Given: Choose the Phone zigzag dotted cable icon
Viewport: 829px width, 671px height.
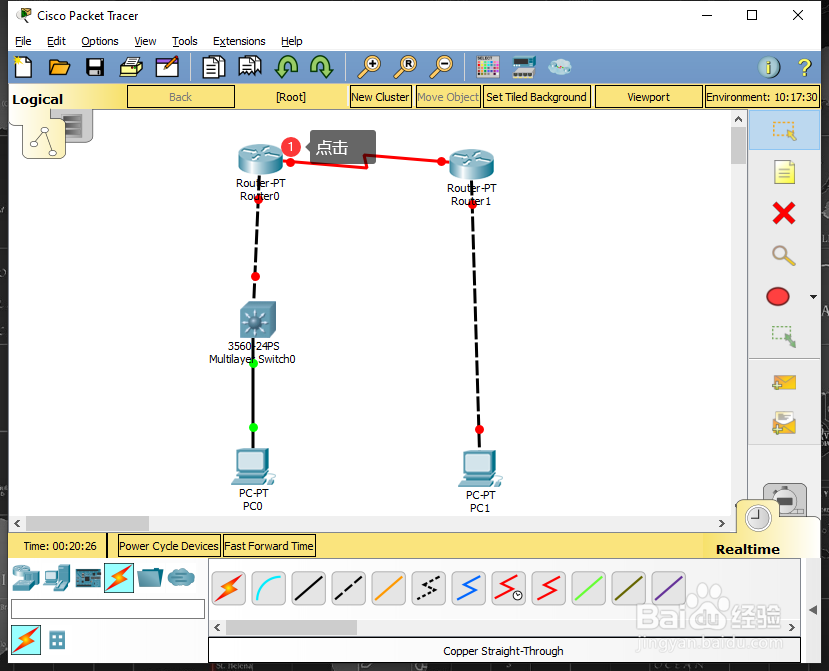Looking at the screenshot, I should [428, 588].
